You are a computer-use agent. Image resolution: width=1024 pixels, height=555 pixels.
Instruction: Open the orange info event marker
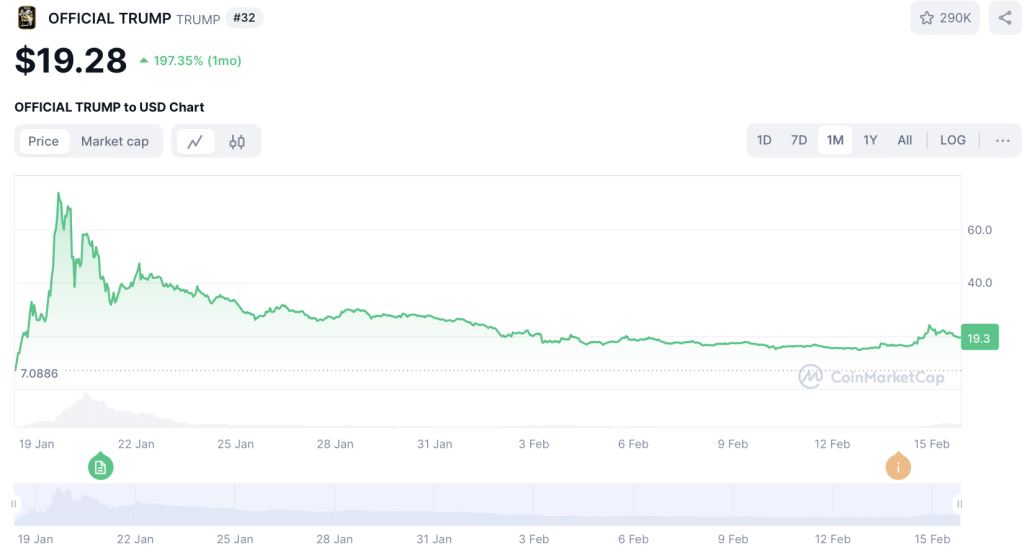click(898, 466)
